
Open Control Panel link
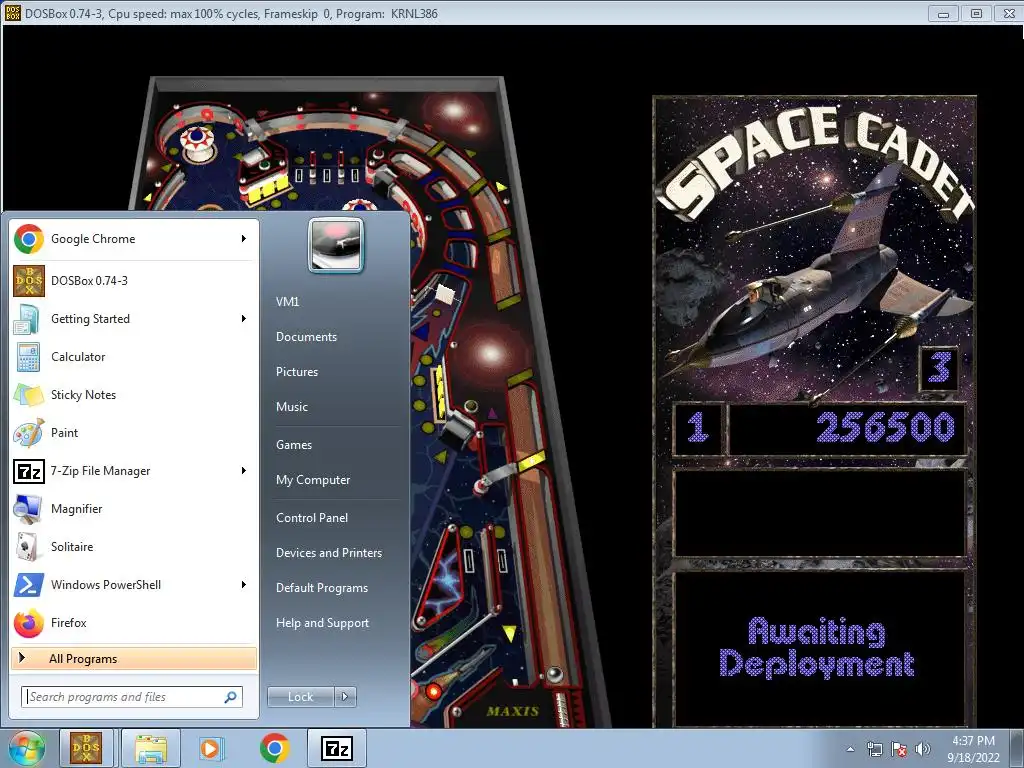(x=312, y=518)
